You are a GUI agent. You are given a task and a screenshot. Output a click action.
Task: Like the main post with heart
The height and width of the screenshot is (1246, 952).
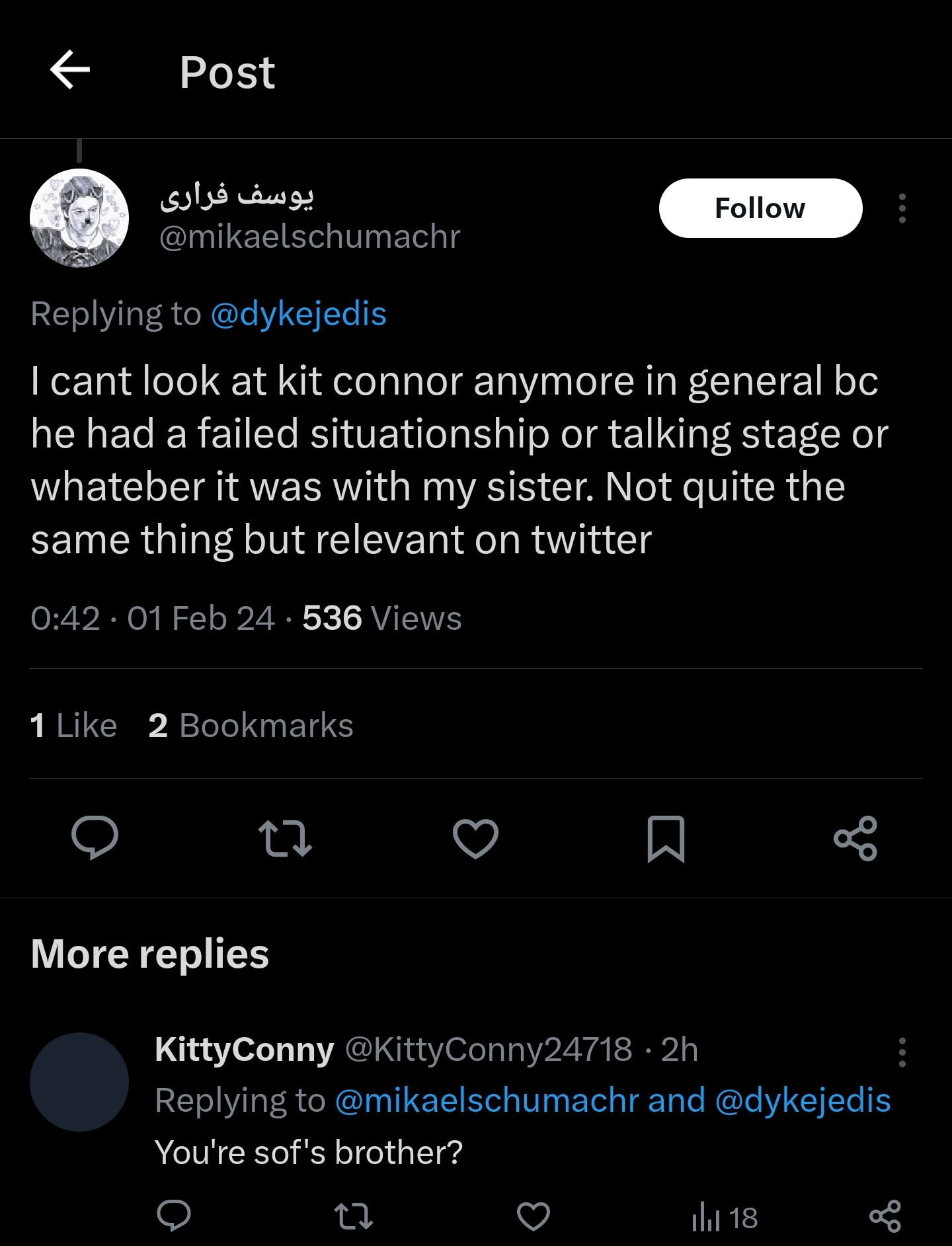coord(475,838)
